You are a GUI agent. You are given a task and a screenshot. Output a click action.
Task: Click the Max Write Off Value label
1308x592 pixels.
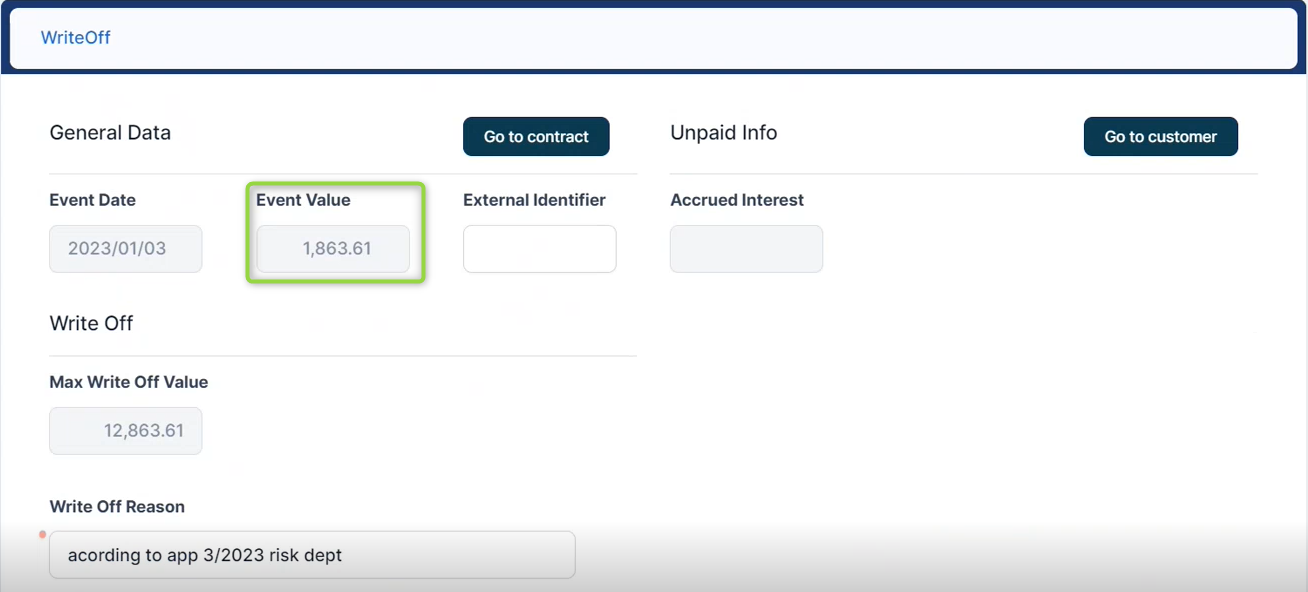point(129,382)
